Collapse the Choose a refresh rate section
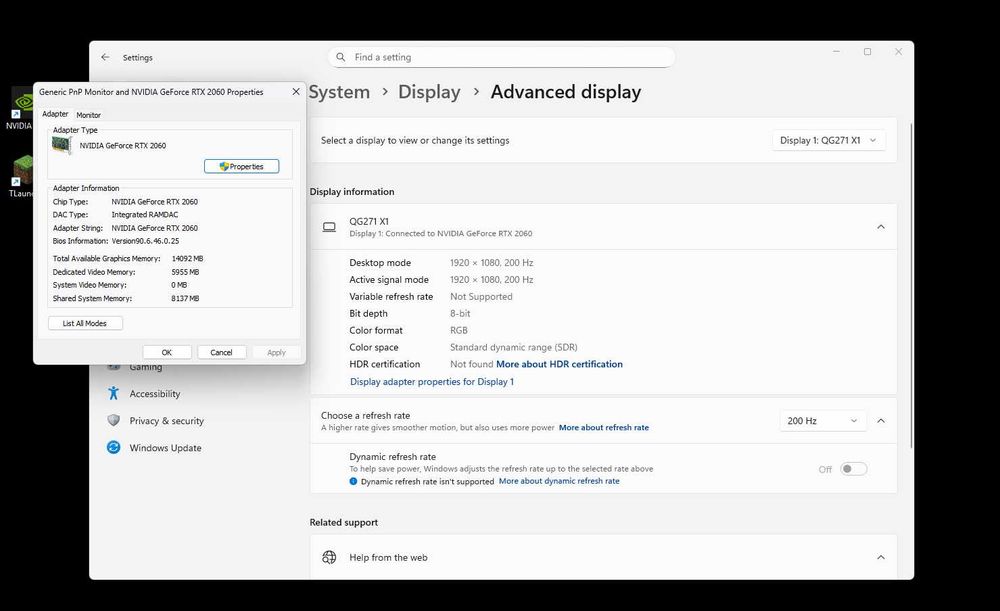This screenshot has height=611, width=1000. coord(881,421)
